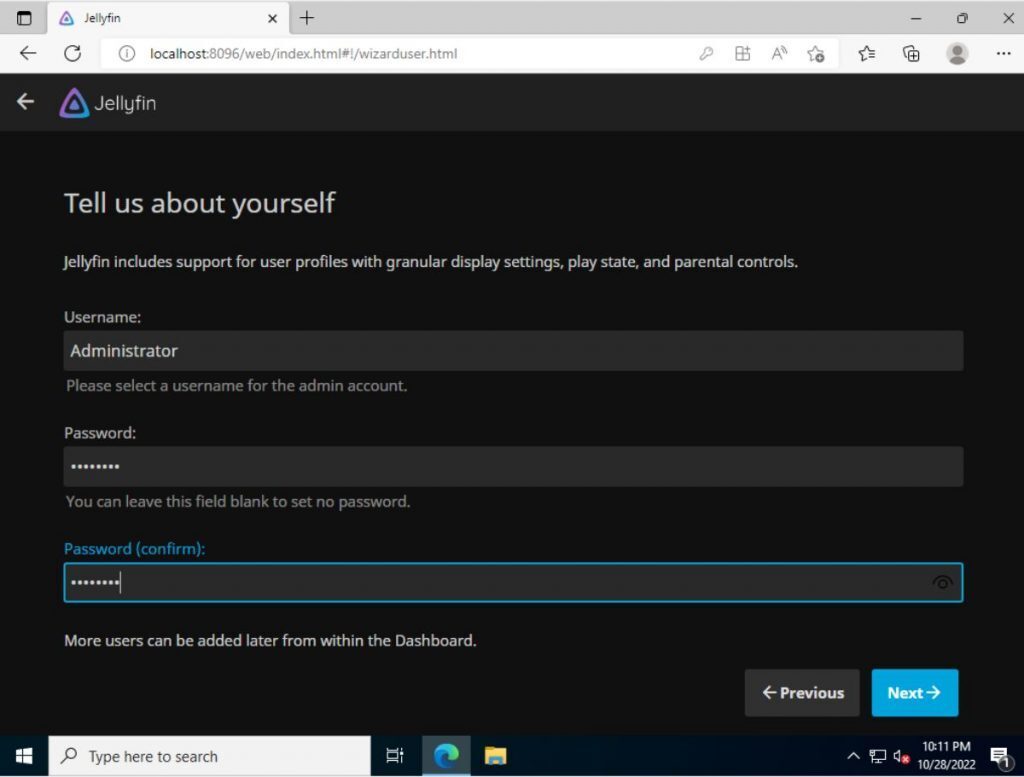Open the tab actions menu

click(x=22, y=17)
